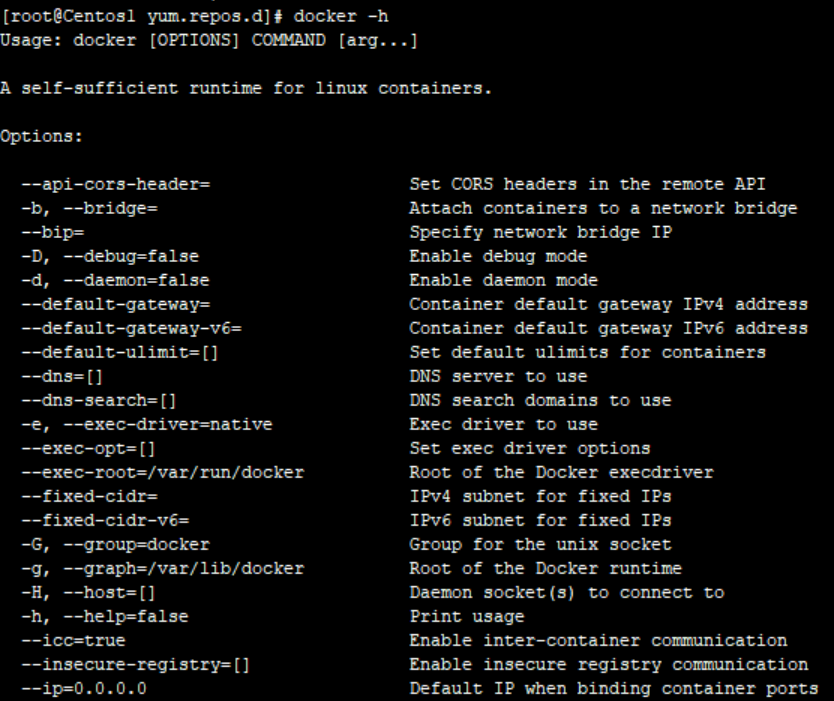
Task: Click the --fixed-cidr-v6= option
Action: (x=95, y=520)
